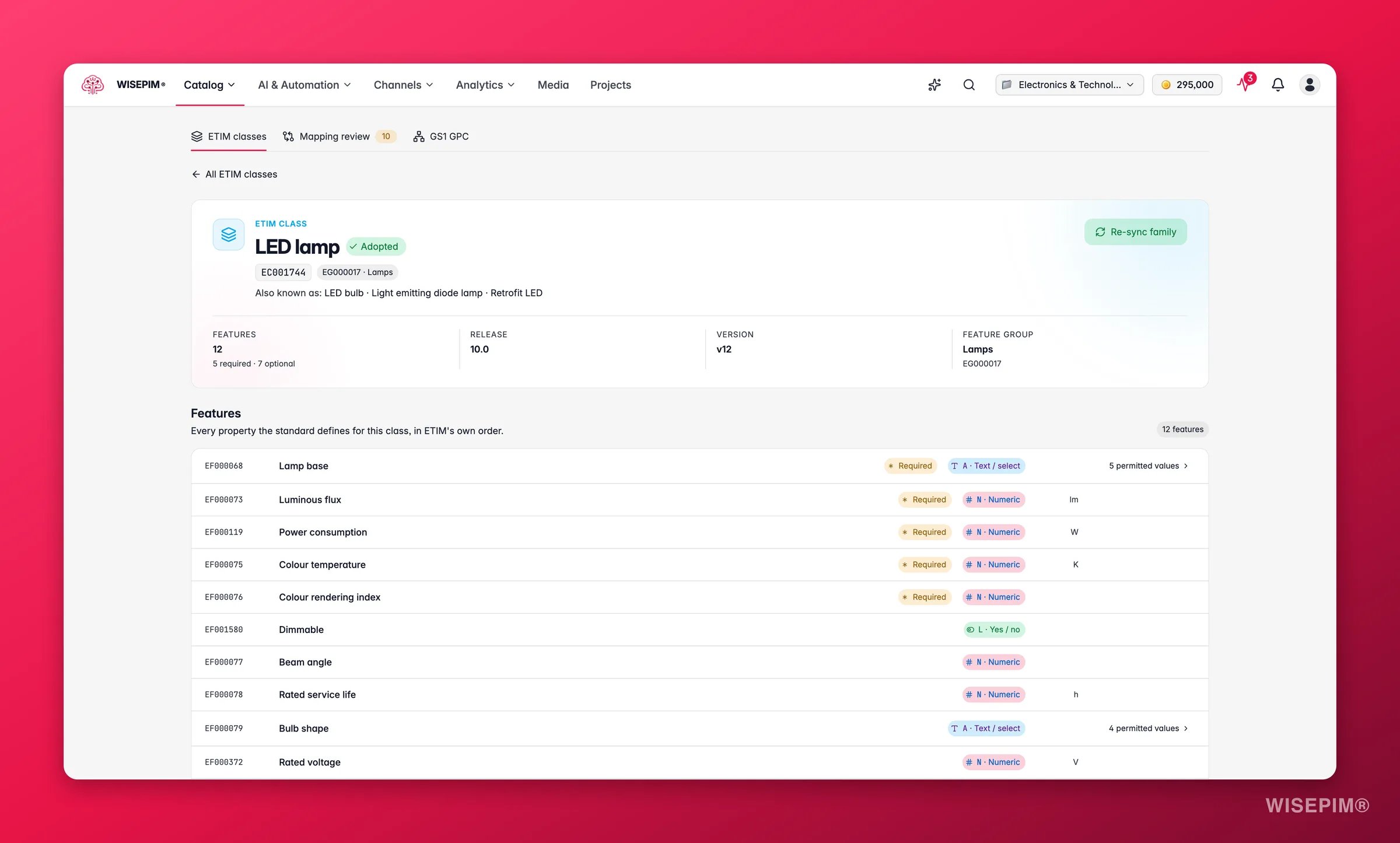
Task: Click the Text / select badge on Bulb shape
Action: 986,728
